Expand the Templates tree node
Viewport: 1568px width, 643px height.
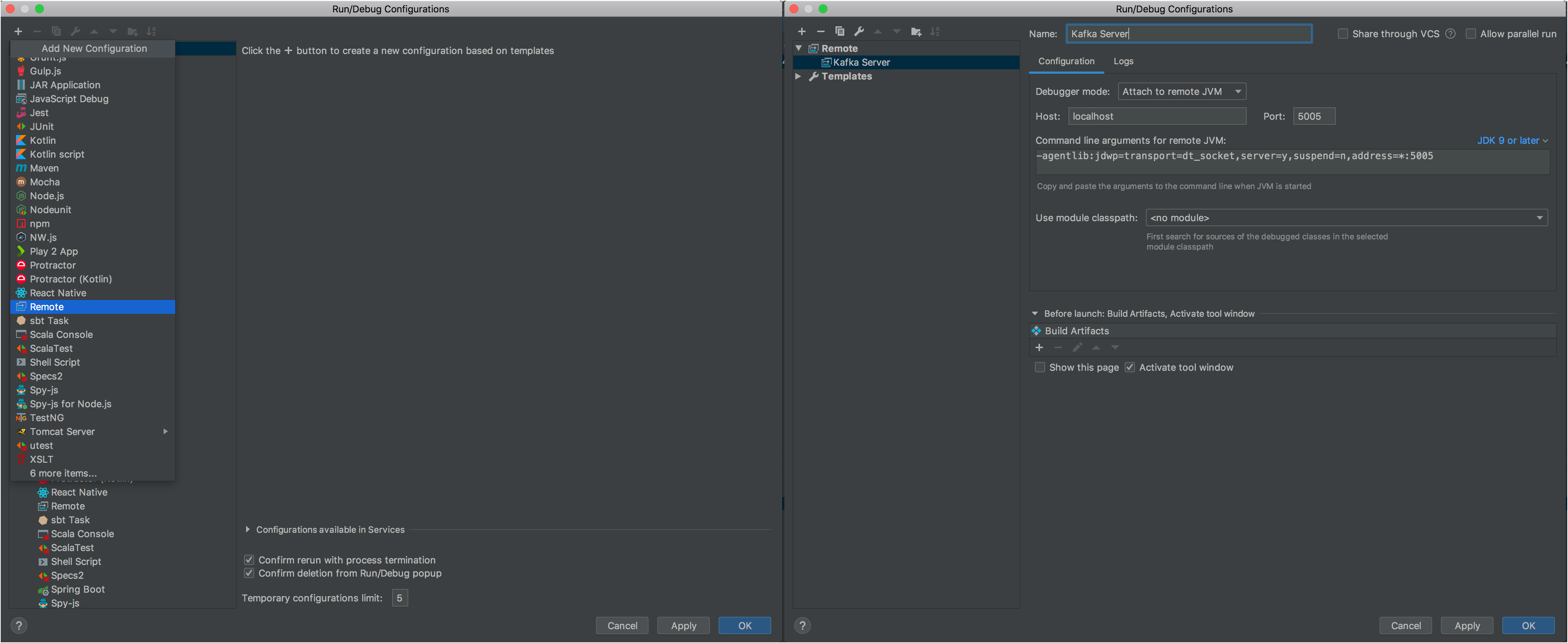pyautogui.click(x=798, y=77)
